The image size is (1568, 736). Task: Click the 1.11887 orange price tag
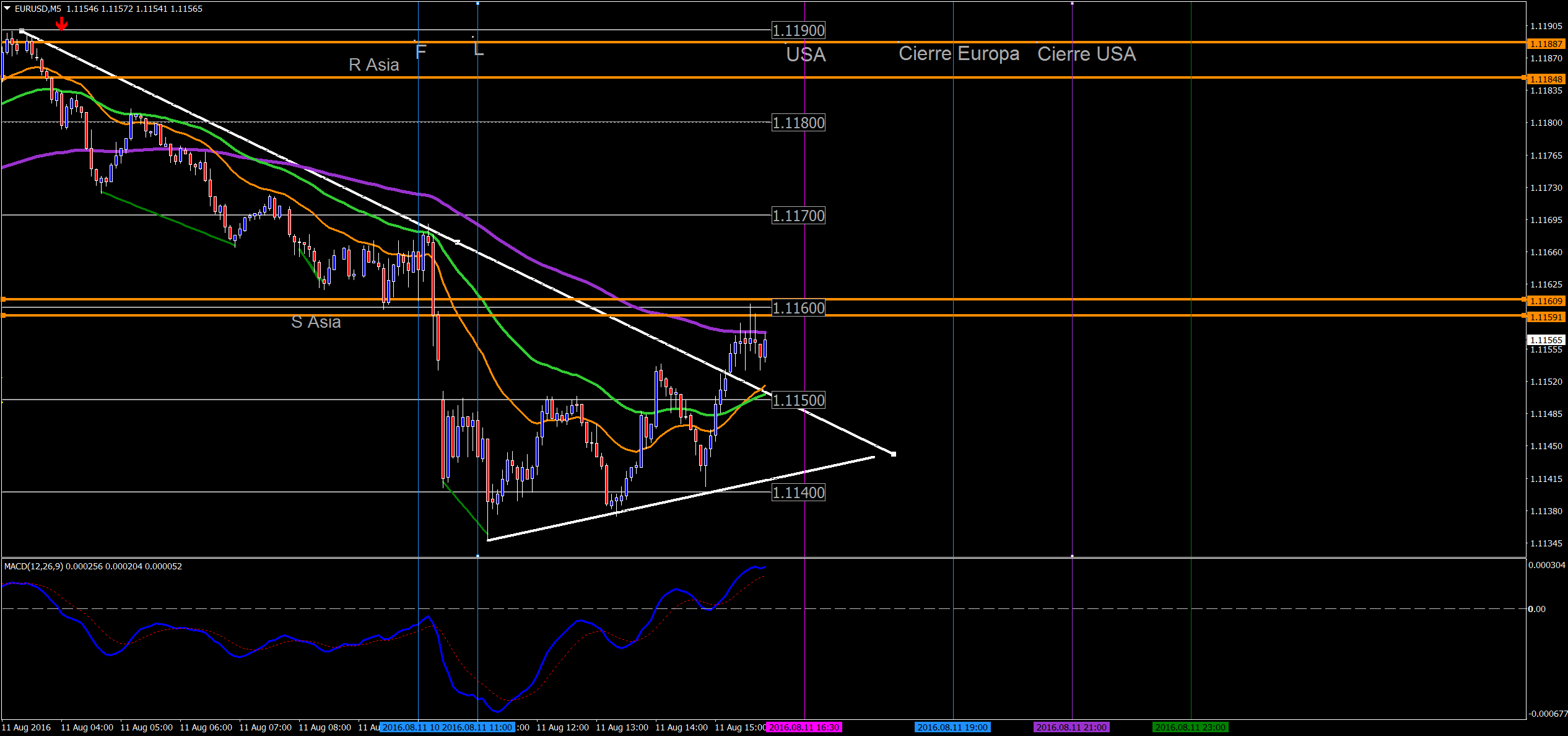click(1546, 44)
